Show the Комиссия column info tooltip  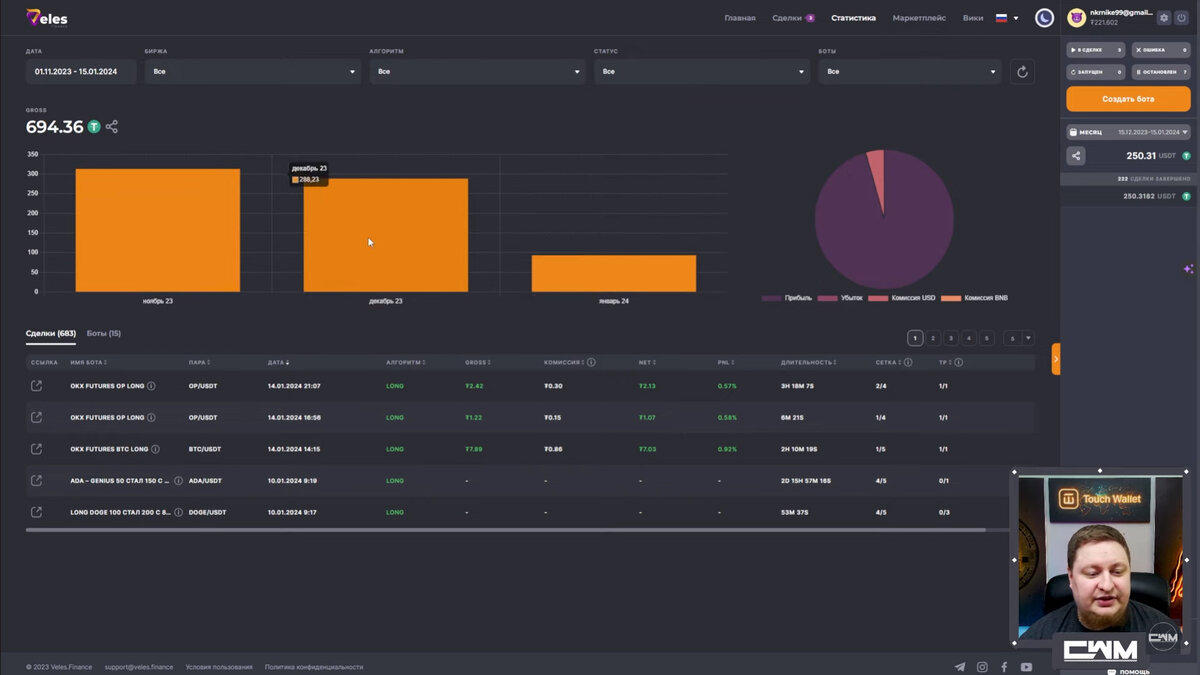pos(591,362)
